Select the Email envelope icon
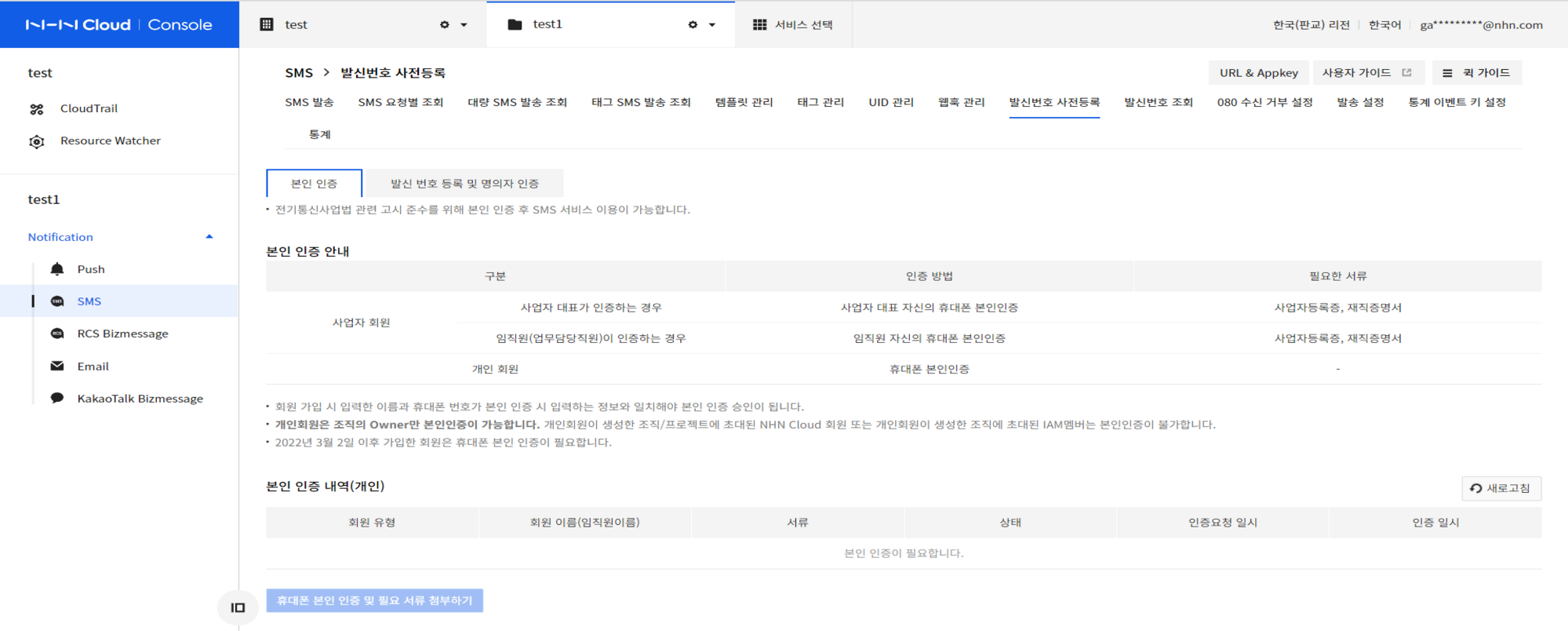The image size is (1568, 631). click(57, 367)
